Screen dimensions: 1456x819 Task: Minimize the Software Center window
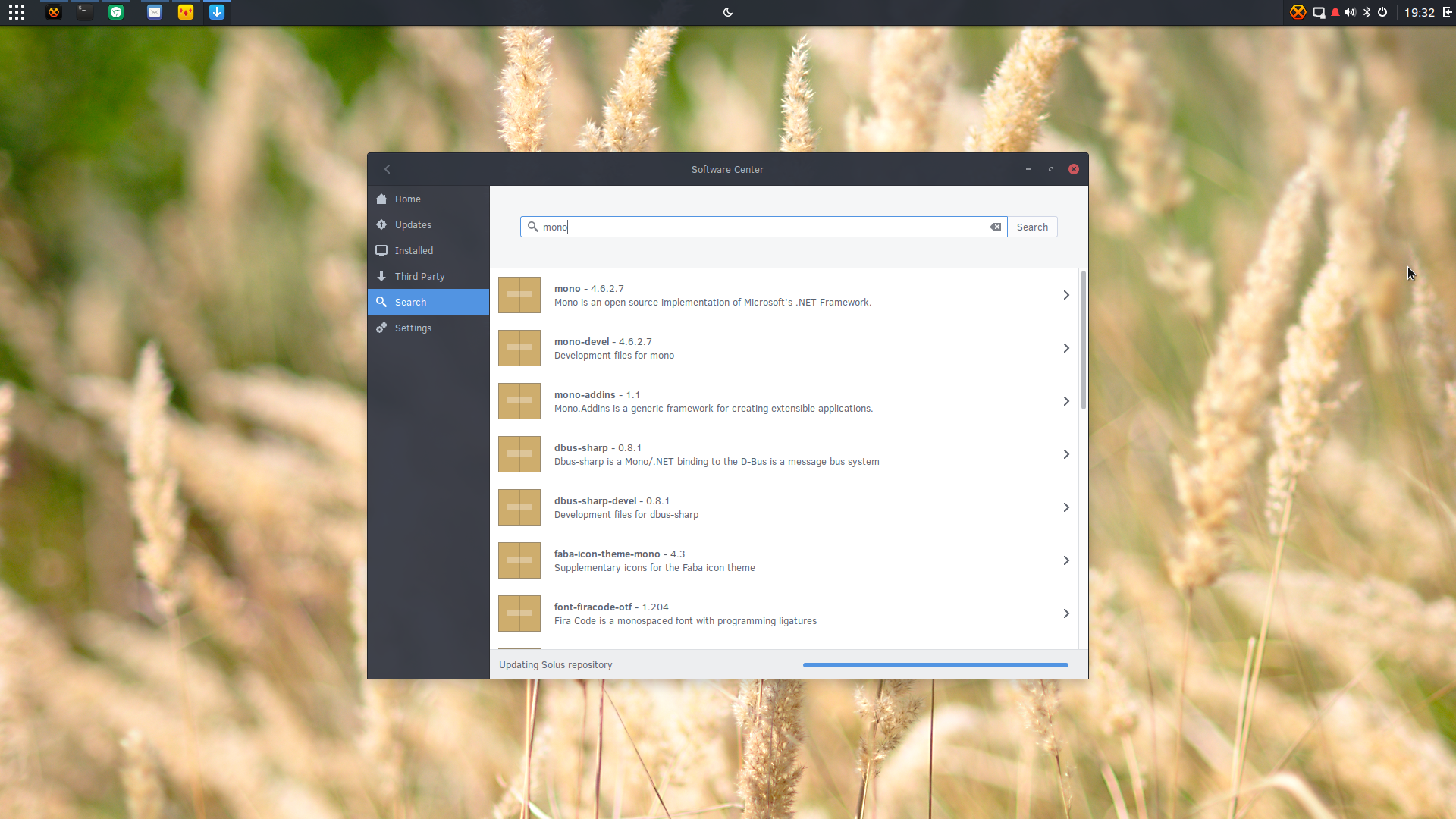tap(1028, 169)
